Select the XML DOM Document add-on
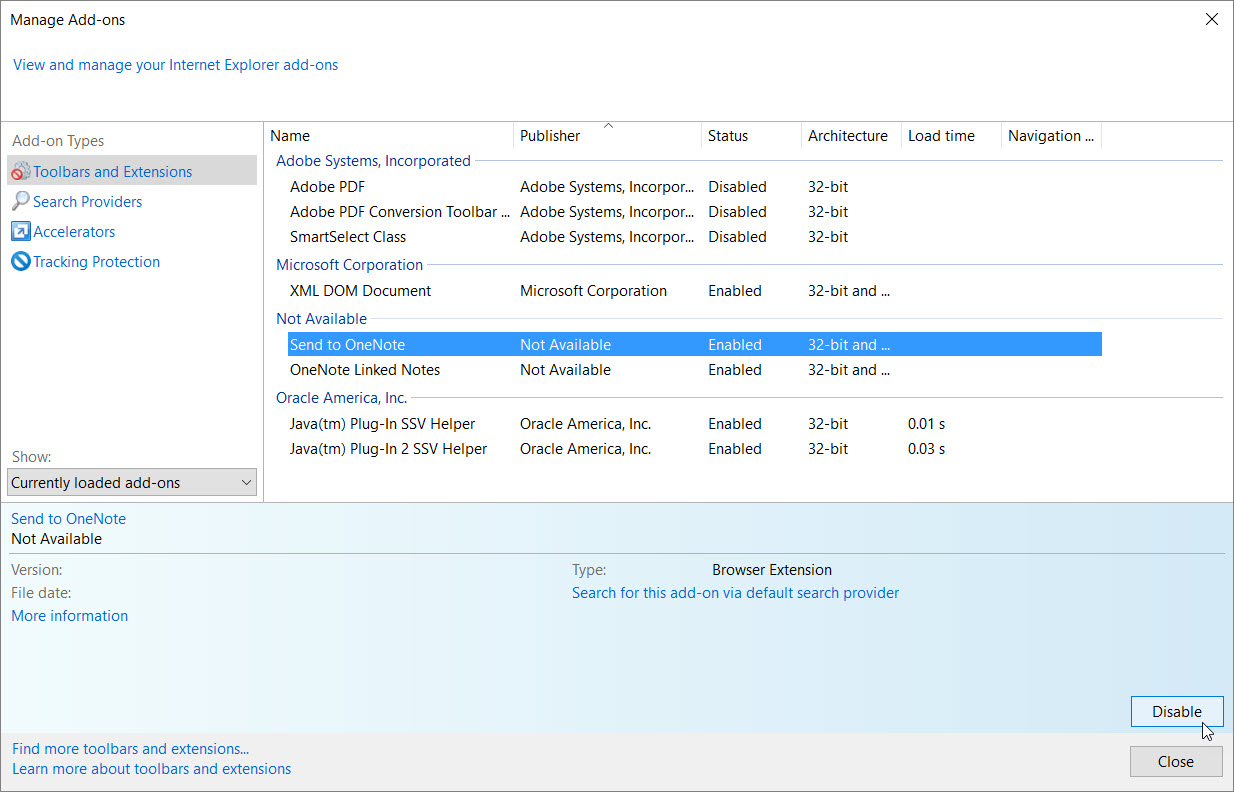The image size is (1234, 792). coord(695,291)
